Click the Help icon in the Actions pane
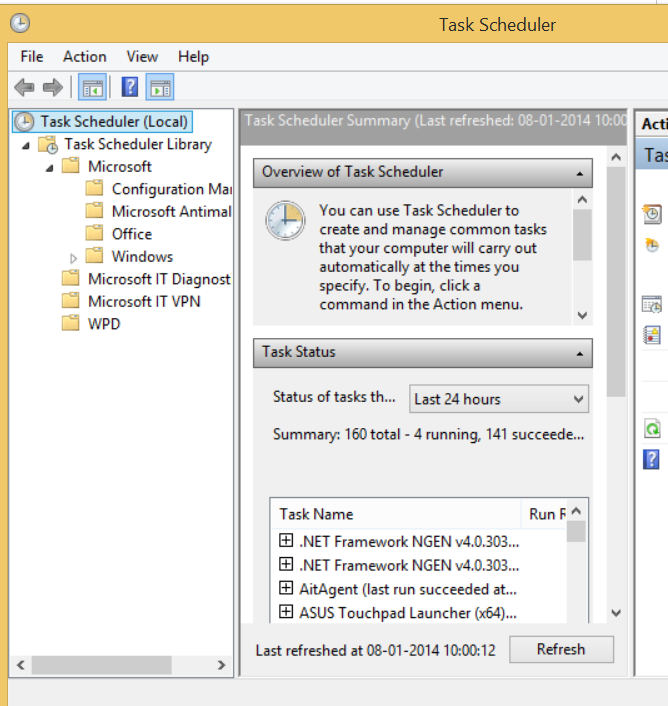This screenshot has height=706, width=668. click(652, 459)
